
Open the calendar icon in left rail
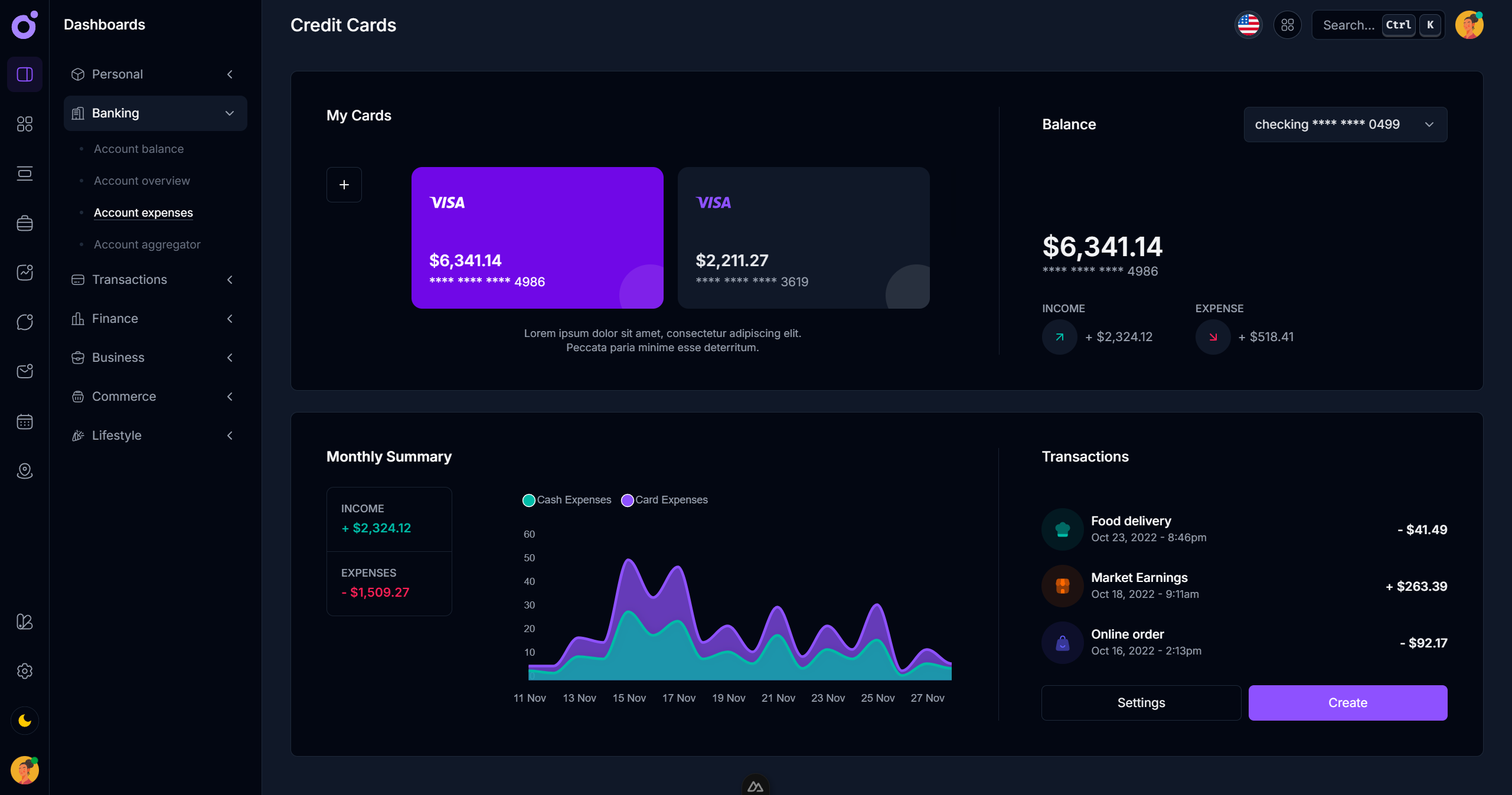[24, 421]
